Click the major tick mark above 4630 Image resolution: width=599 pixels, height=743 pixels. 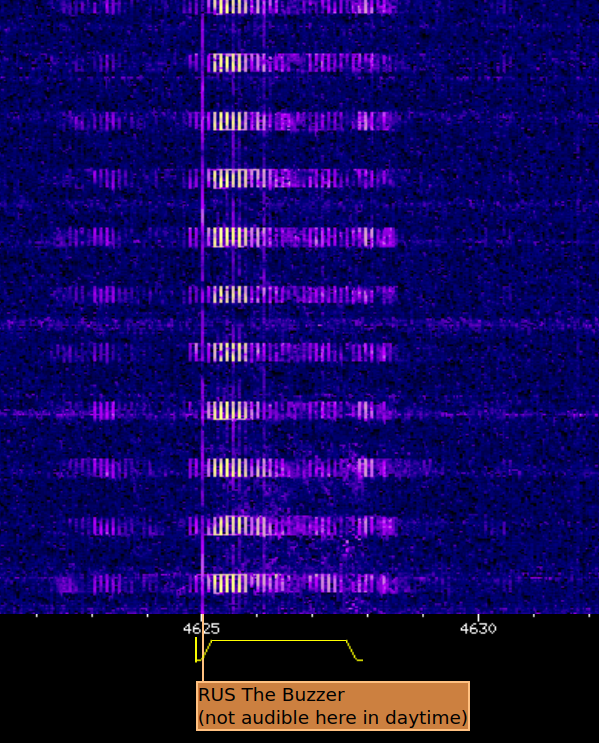coord(478,618)
